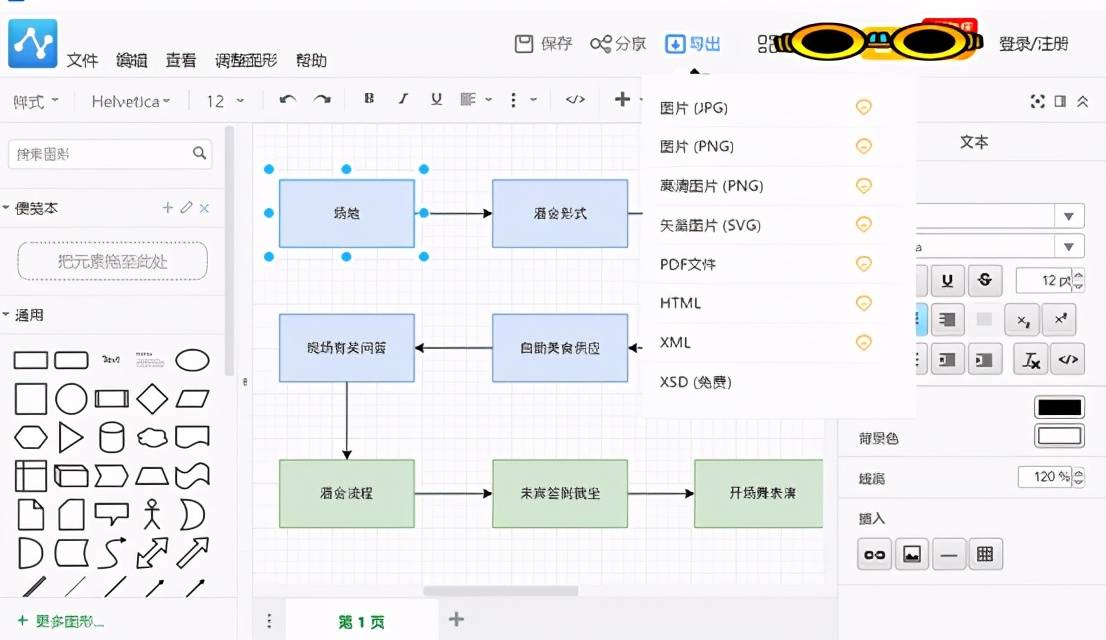Select the cloud shape in the palette

click(151, 437)
